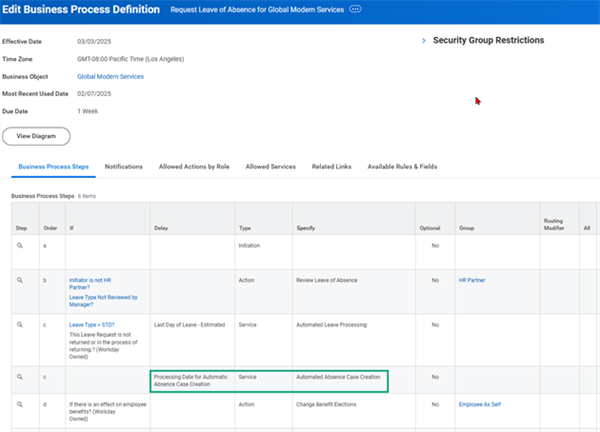
Task: Click page subtitle 'Request Leave of Absence for Global Modern Services'
Action: point(257,10)
